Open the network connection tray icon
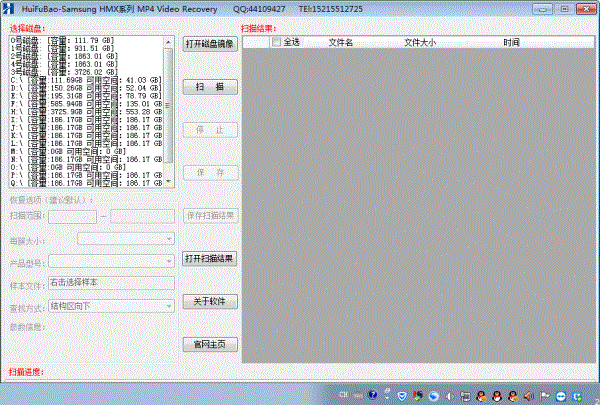 pos(465,396)
